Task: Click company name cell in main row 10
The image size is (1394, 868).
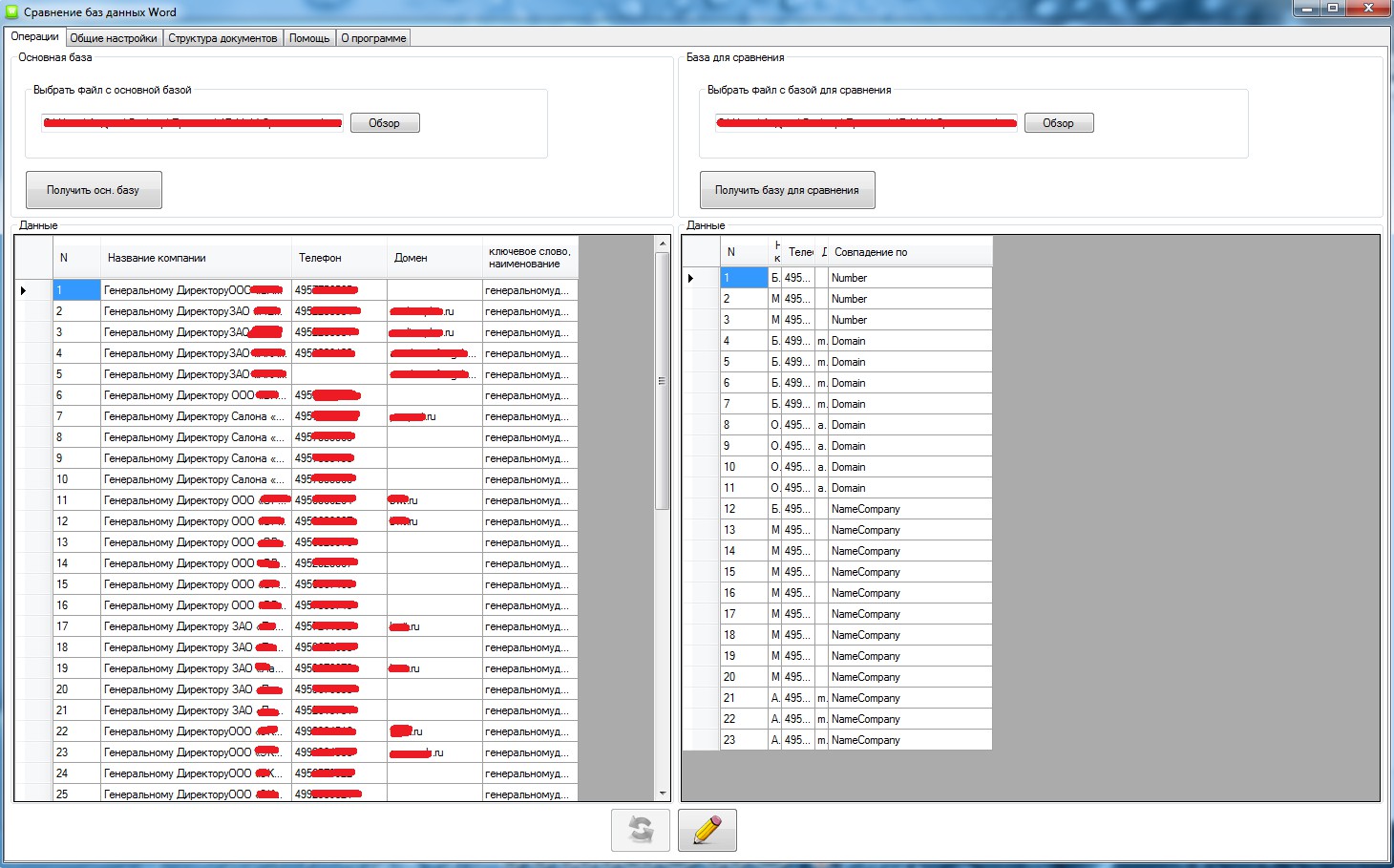Action: [x=196, y=479]
